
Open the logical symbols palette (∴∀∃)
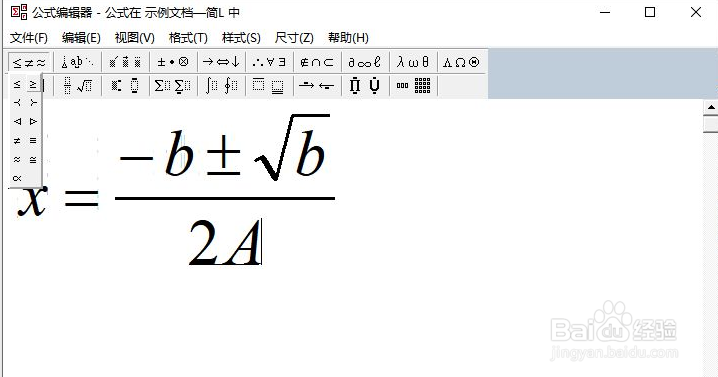[x=269, y=62]
